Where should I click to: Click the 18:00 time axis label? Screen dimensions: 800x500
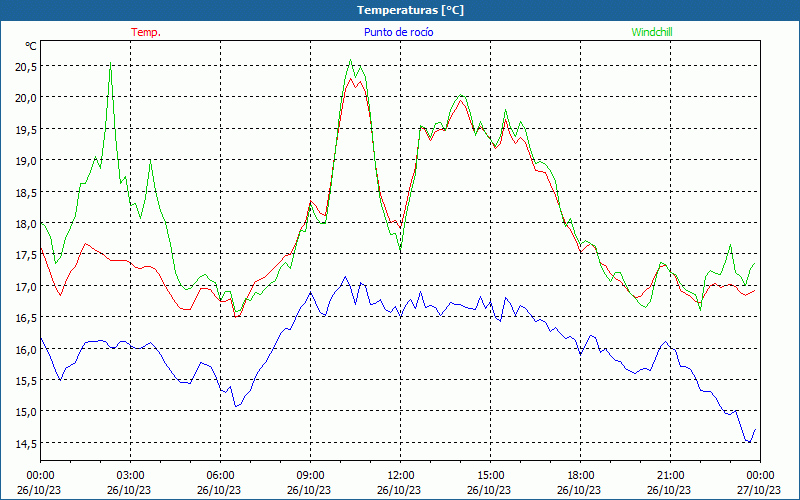point(581,476)
